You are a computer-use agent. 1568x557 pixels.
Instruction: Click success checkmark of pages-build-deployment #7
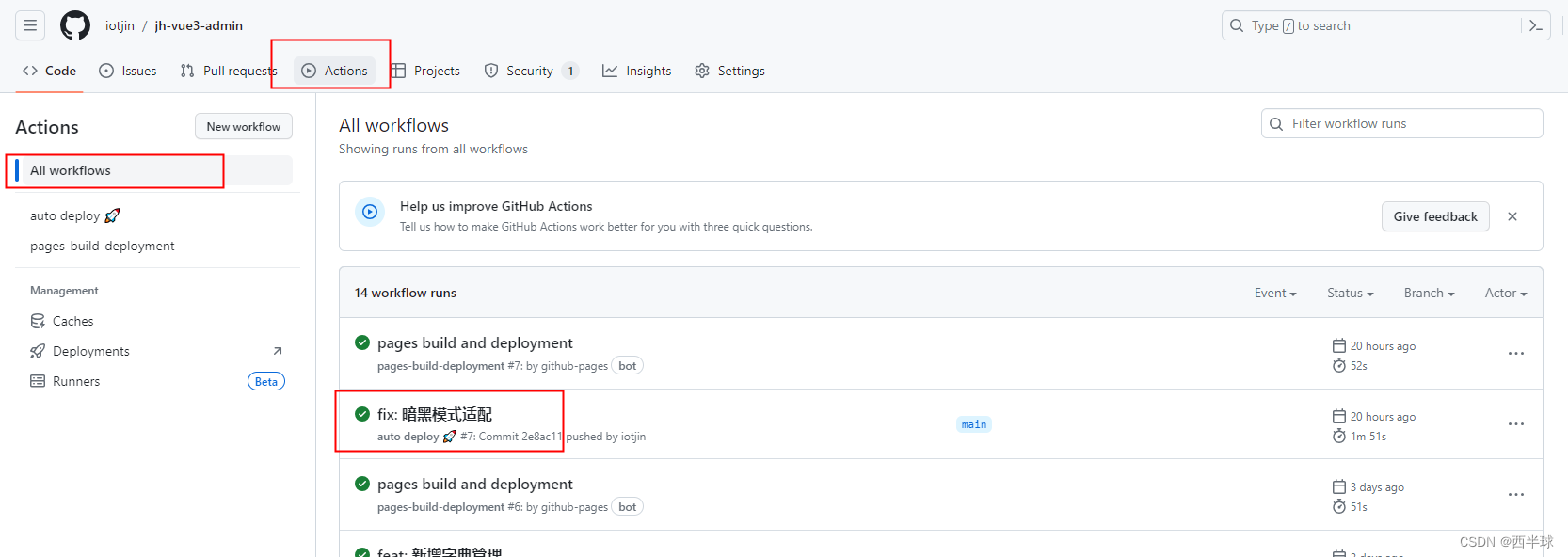point(362,342)
